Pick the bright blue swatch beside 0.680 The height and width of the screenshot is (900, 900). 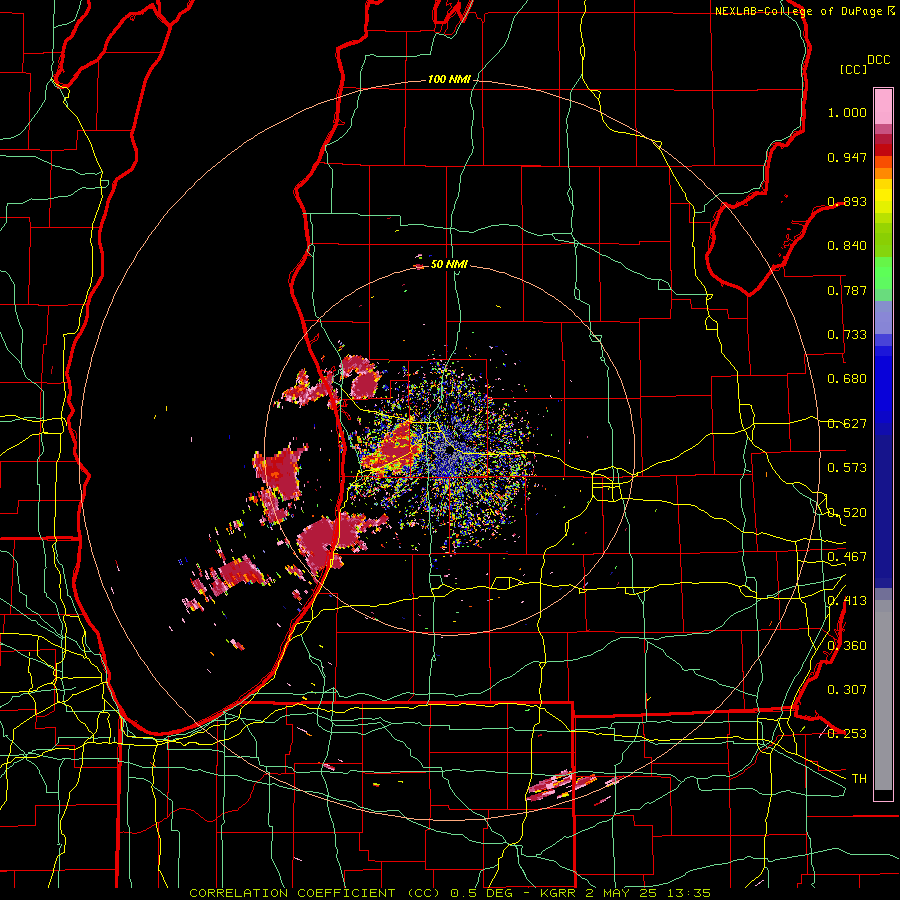[x=883, y=385]
